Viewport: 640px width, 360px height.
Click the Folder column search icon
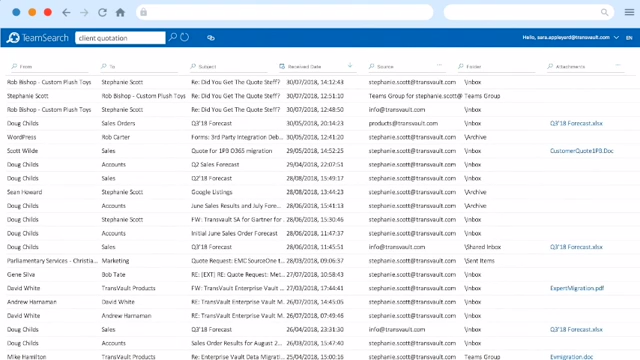tap(461, 66)
